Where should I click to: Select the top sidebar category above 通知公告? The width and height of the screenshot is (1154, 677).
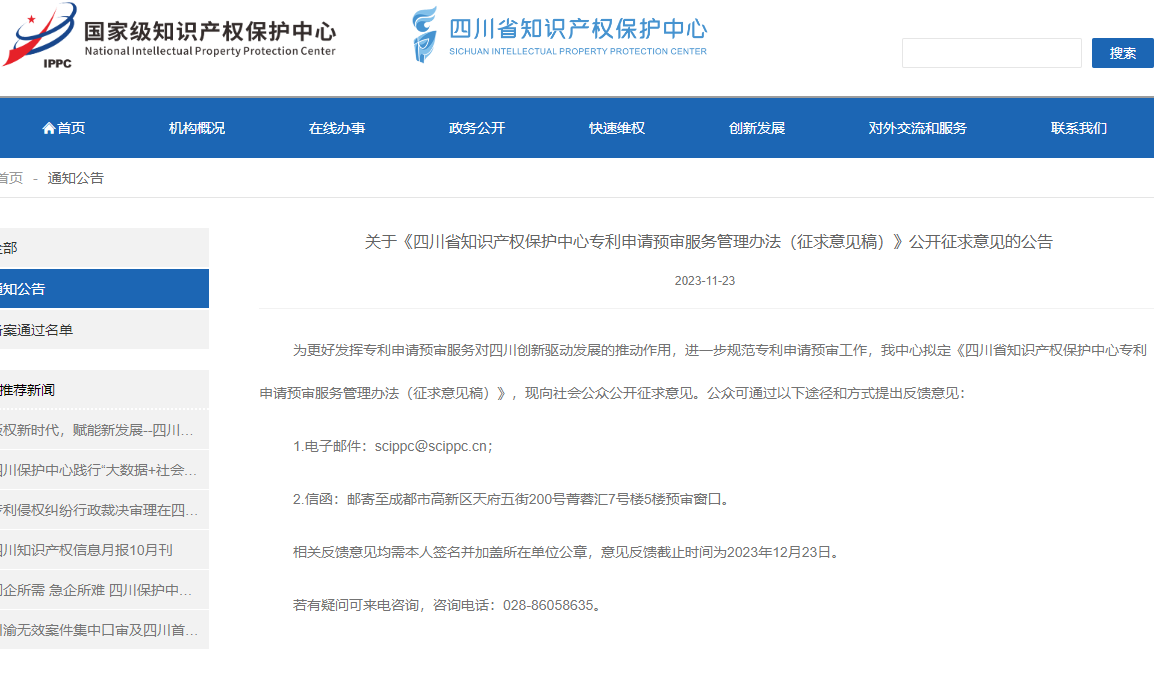pos(100,247)
